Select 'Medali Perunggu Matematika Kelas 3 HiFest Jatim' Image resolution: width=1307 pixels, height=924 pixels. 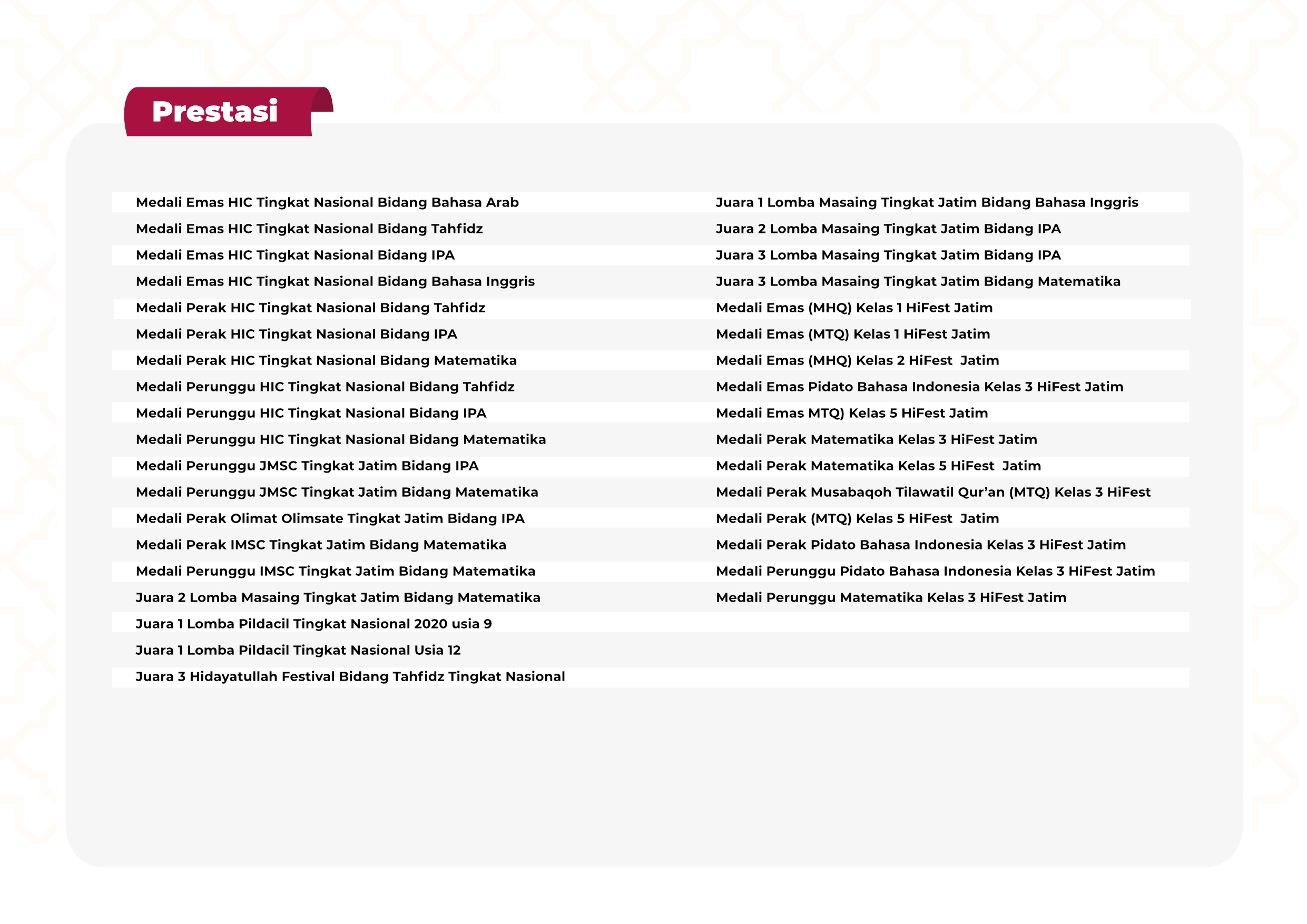[891, 598]
